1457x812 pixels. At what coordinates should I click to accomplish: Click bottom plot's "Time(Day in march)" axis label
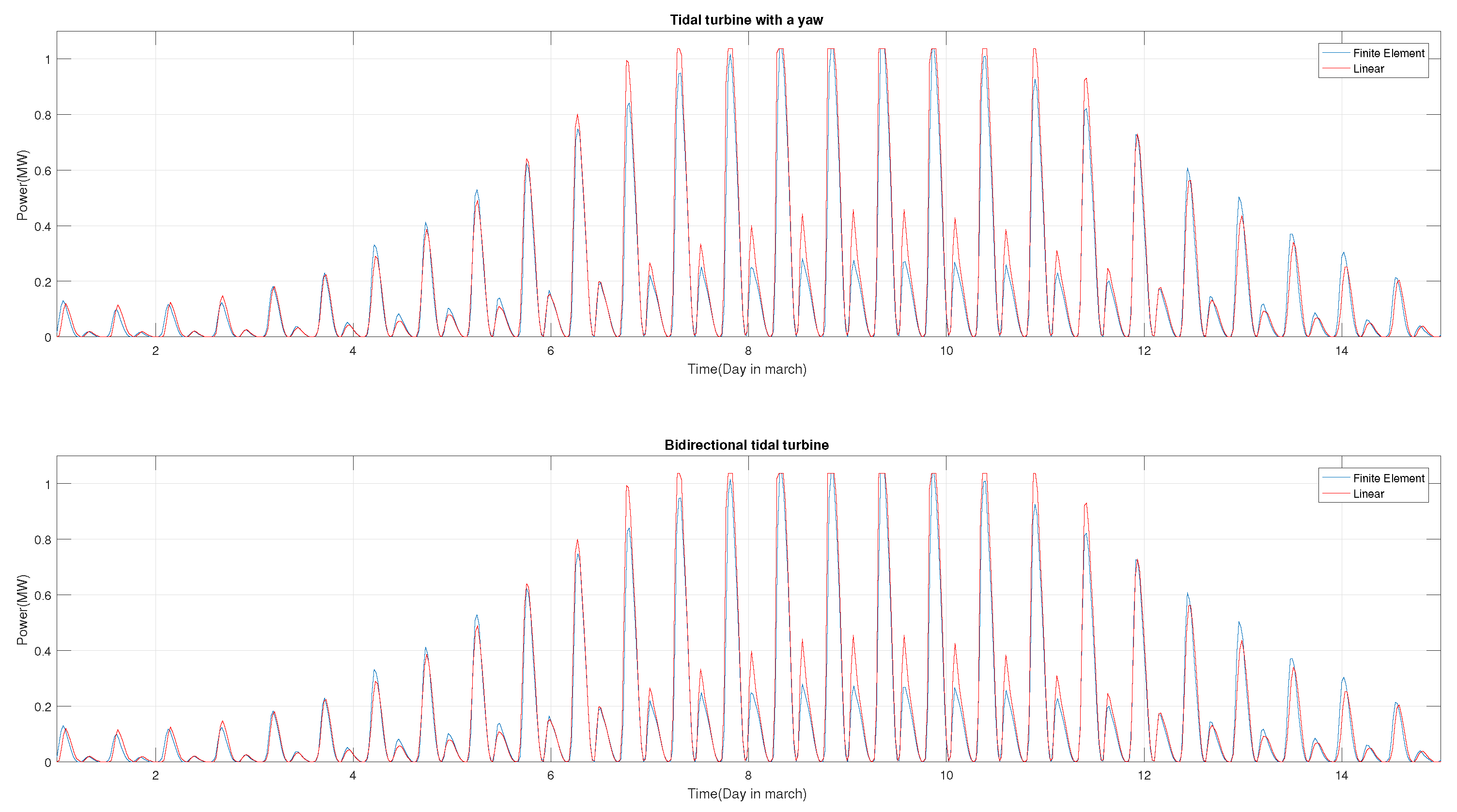746,794
